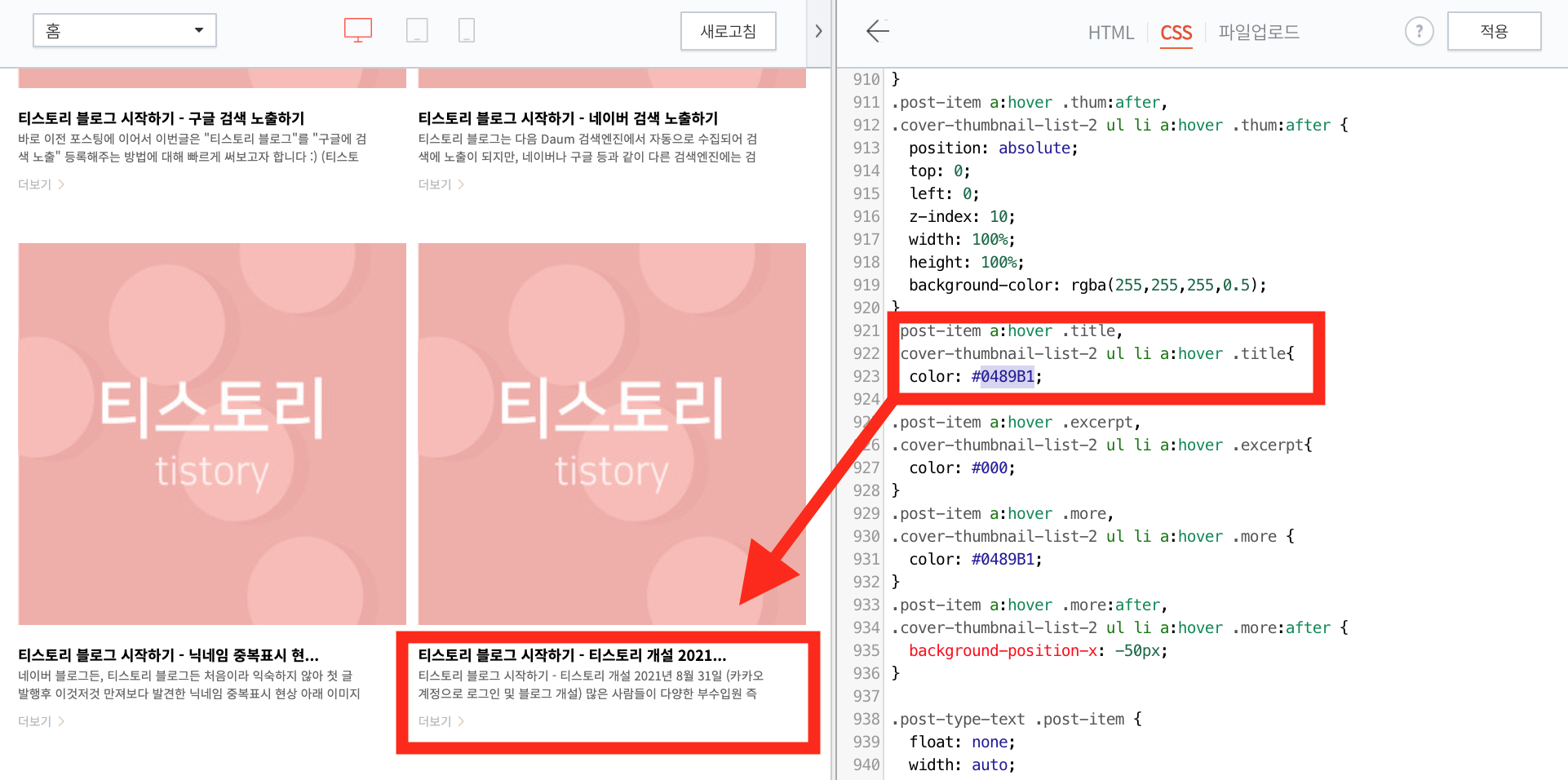Viewport: 1568px width, 780px height.
Task: Click the 'left: 0' line
Action: coord(944,193)
